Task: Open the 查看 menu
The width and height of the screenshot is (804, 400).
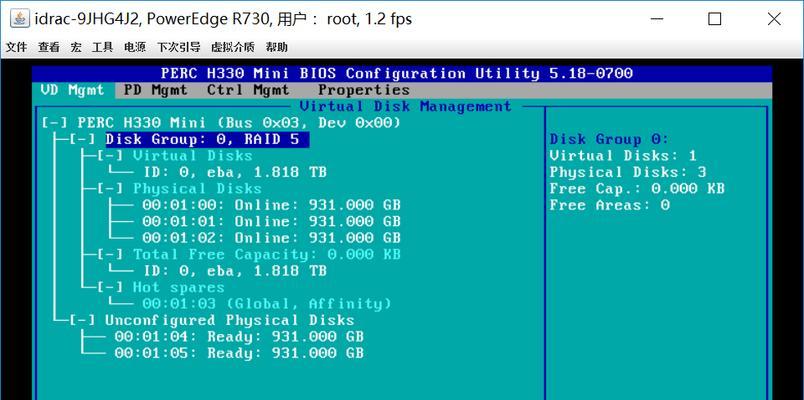Action: pos(48,47)
